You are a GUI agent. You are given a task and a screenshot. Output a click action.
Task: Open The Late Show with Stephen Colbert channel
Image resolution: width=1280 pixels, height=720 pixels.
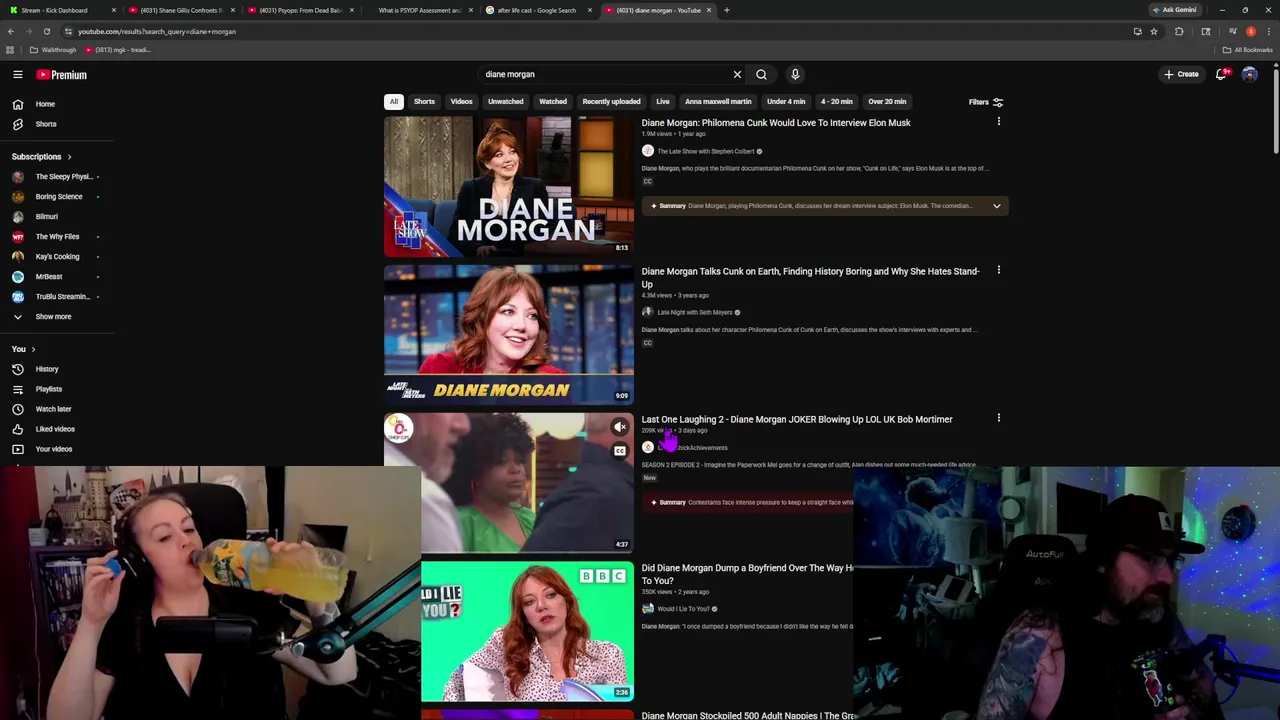(706, 151)
